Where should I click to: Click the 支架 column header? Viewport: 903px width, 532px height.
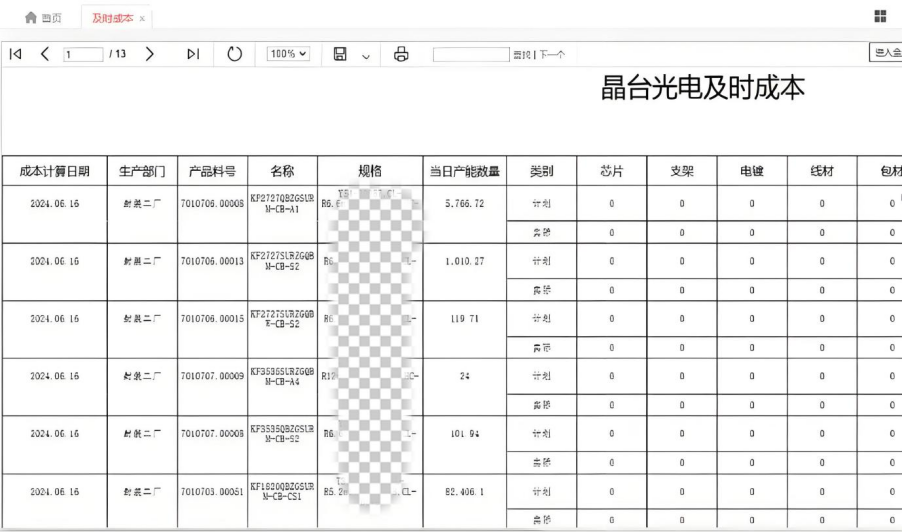click(x=682, y=171)
